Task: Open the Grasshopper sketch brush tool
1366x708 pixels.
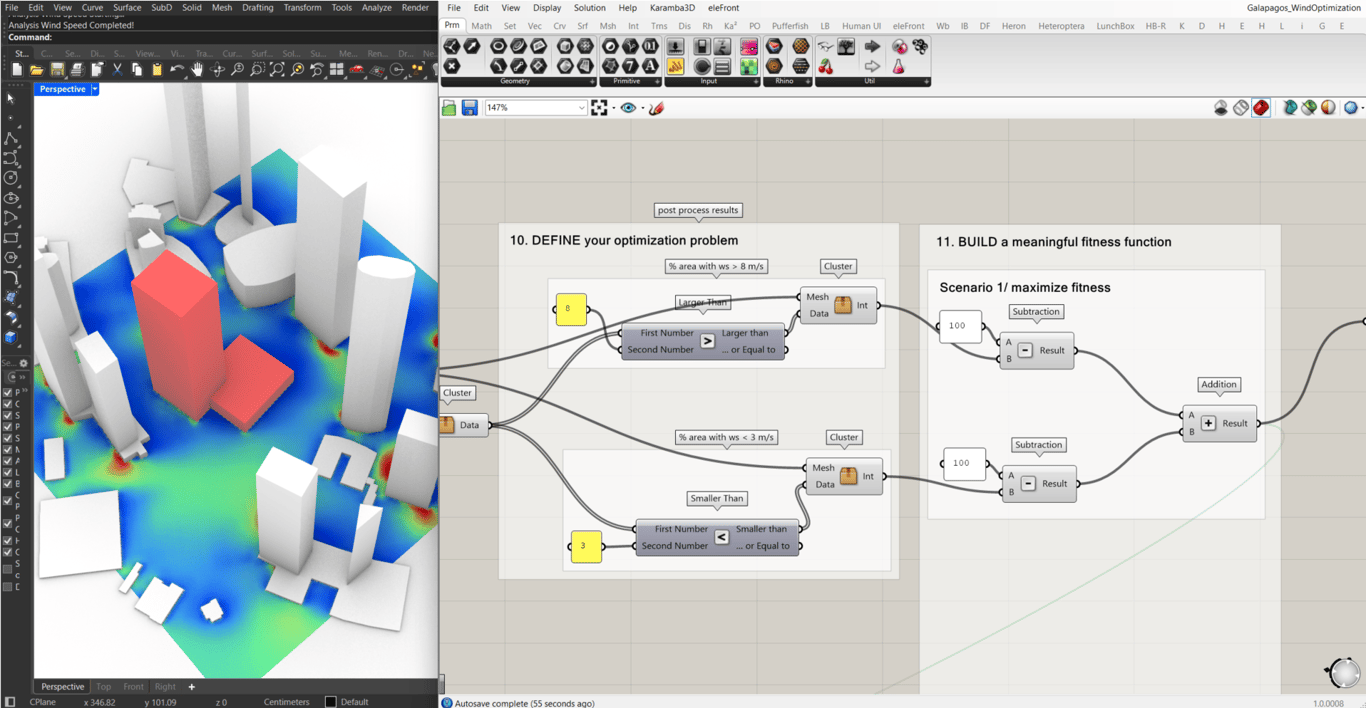Action: click(x=657, y=108)
